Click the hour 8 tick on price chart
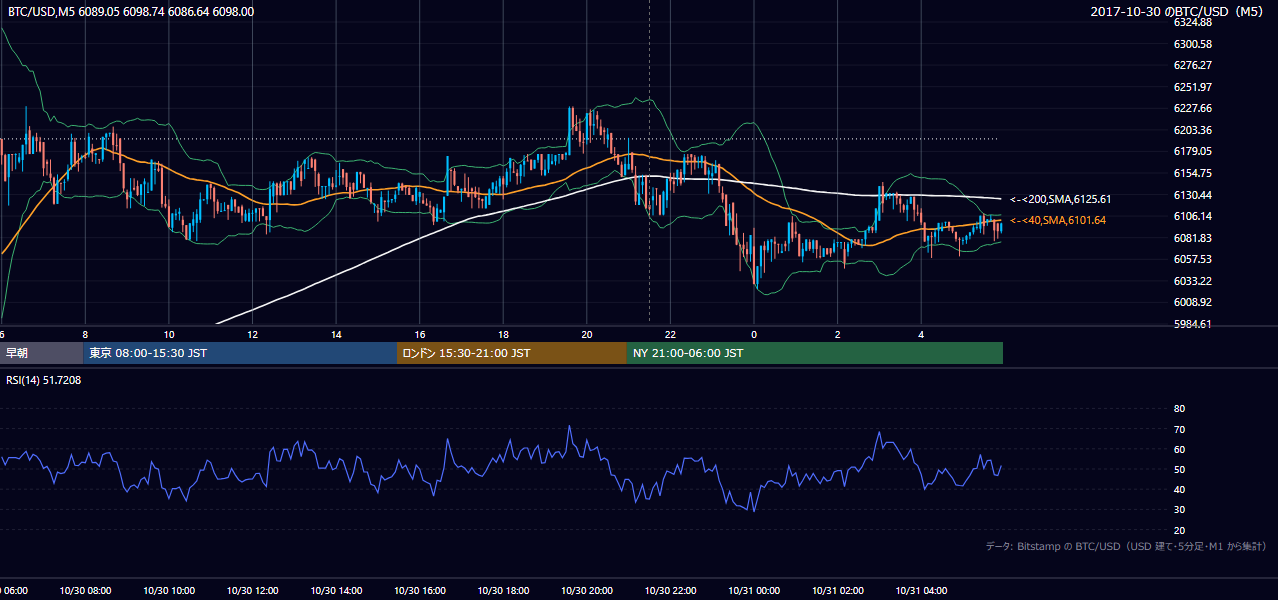This screenshot has height=600, width=1278. pos(85,335)
